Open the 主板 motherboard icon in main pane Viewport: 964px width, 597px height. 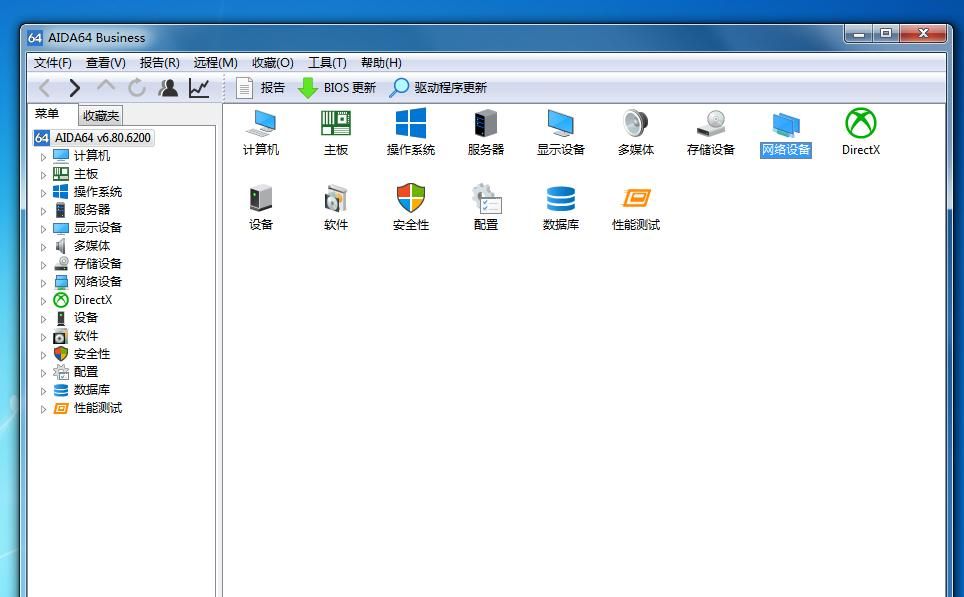[336, 124]
